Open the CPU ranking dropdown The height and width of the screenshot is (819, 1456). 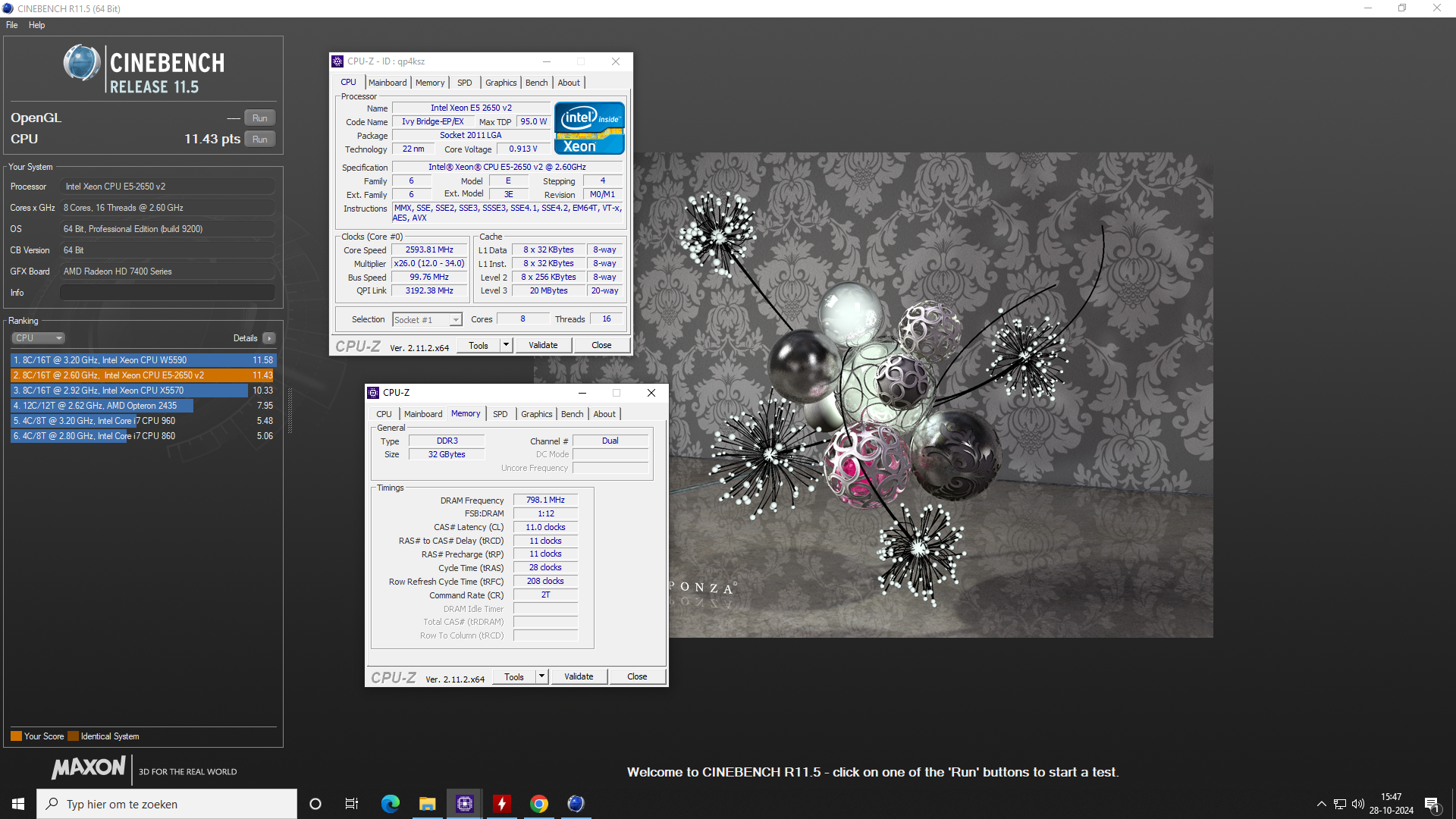(38, 338)
